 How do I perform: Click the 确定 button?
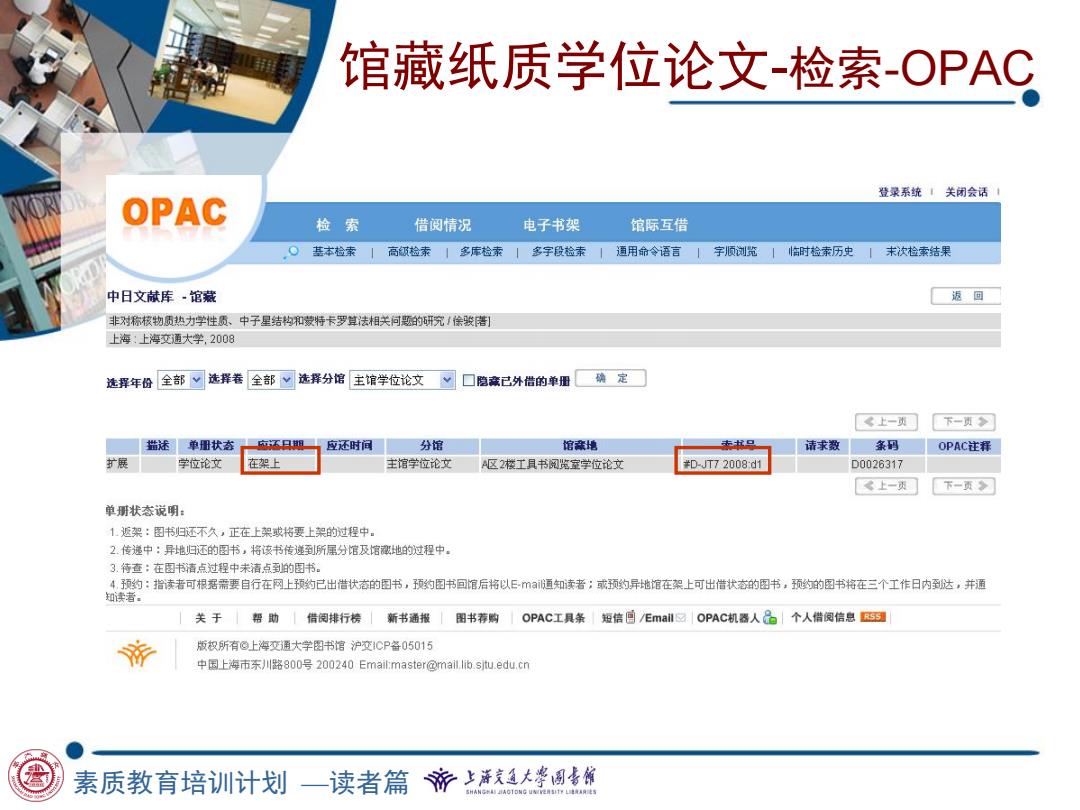pos(611,378)
